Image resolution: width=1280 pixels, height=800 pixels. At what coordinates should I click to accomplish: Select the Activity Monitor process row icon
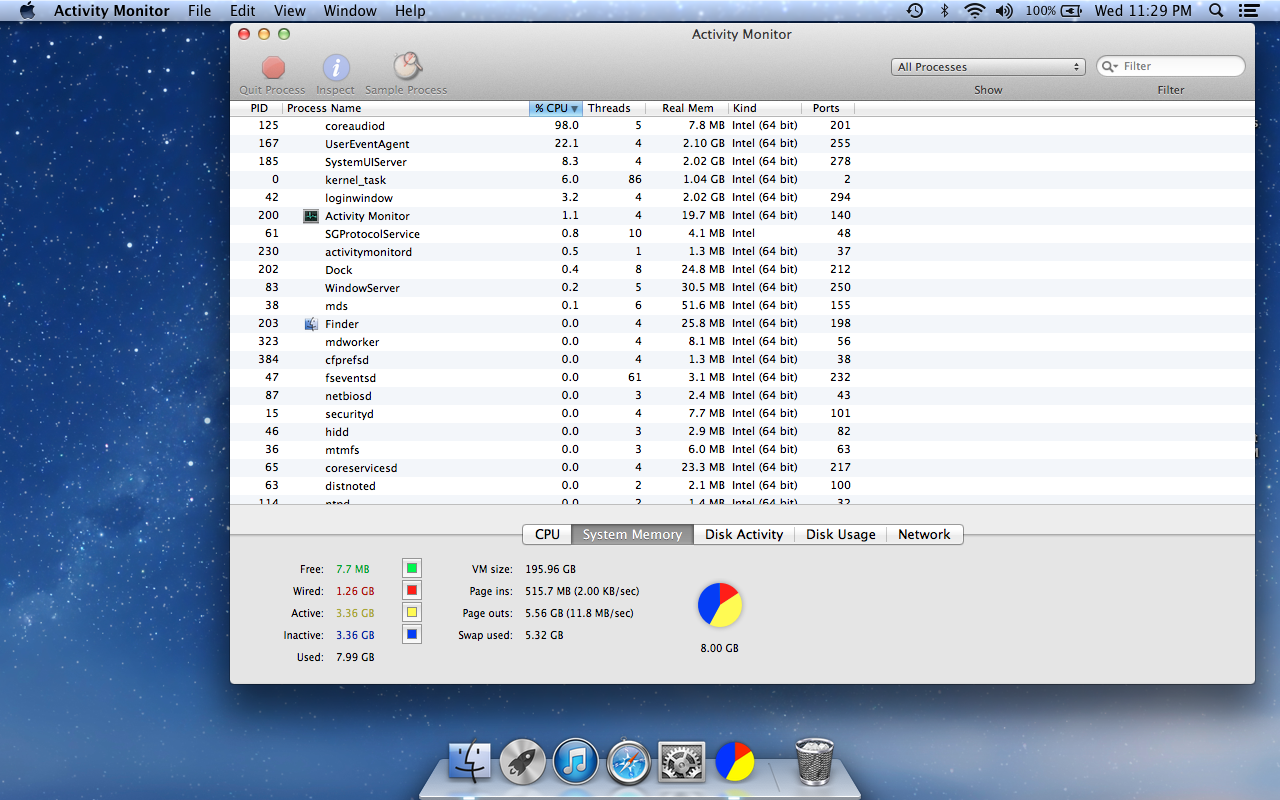[311, 216]
